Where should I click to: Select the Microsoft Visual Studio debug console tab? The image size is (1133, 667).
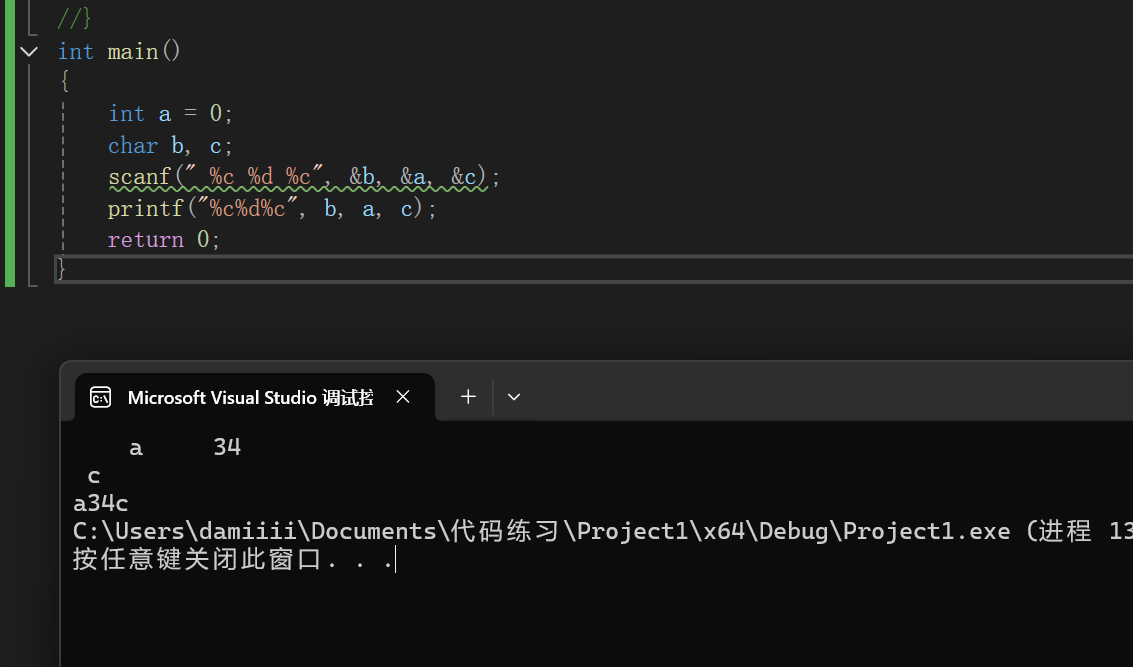(x=255, y=397)
